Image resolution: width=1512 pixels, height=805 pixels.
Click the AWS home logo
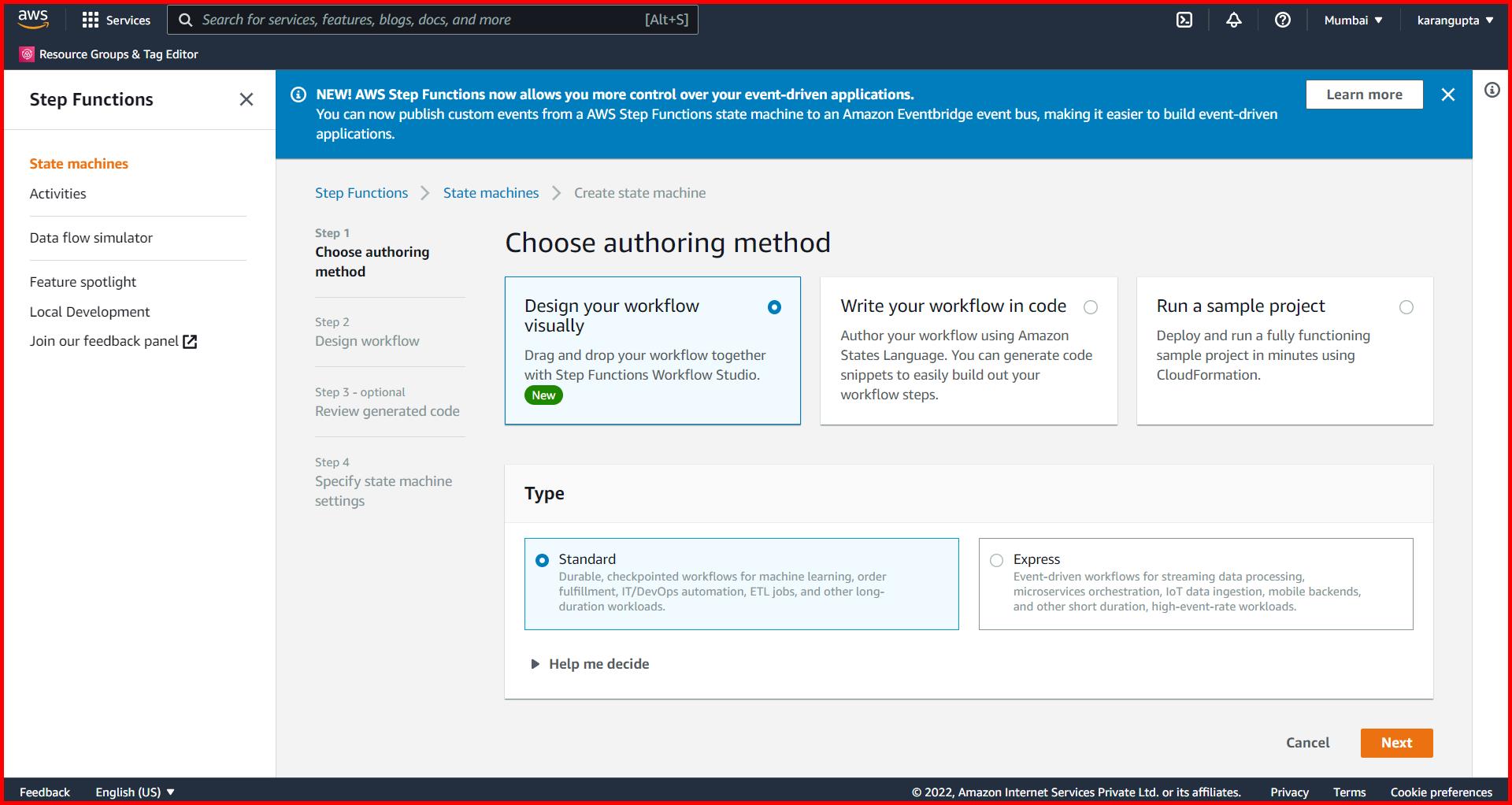point(31,19)
